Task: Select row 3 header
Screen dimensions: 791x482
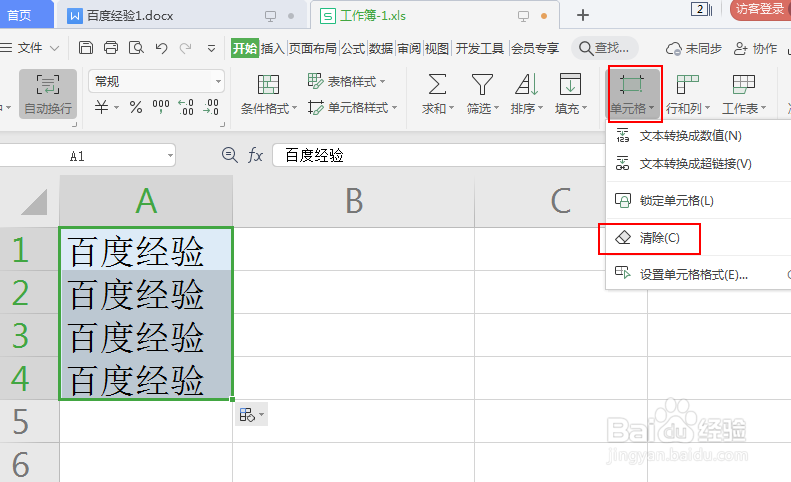Action: click(x=29, y=336)
